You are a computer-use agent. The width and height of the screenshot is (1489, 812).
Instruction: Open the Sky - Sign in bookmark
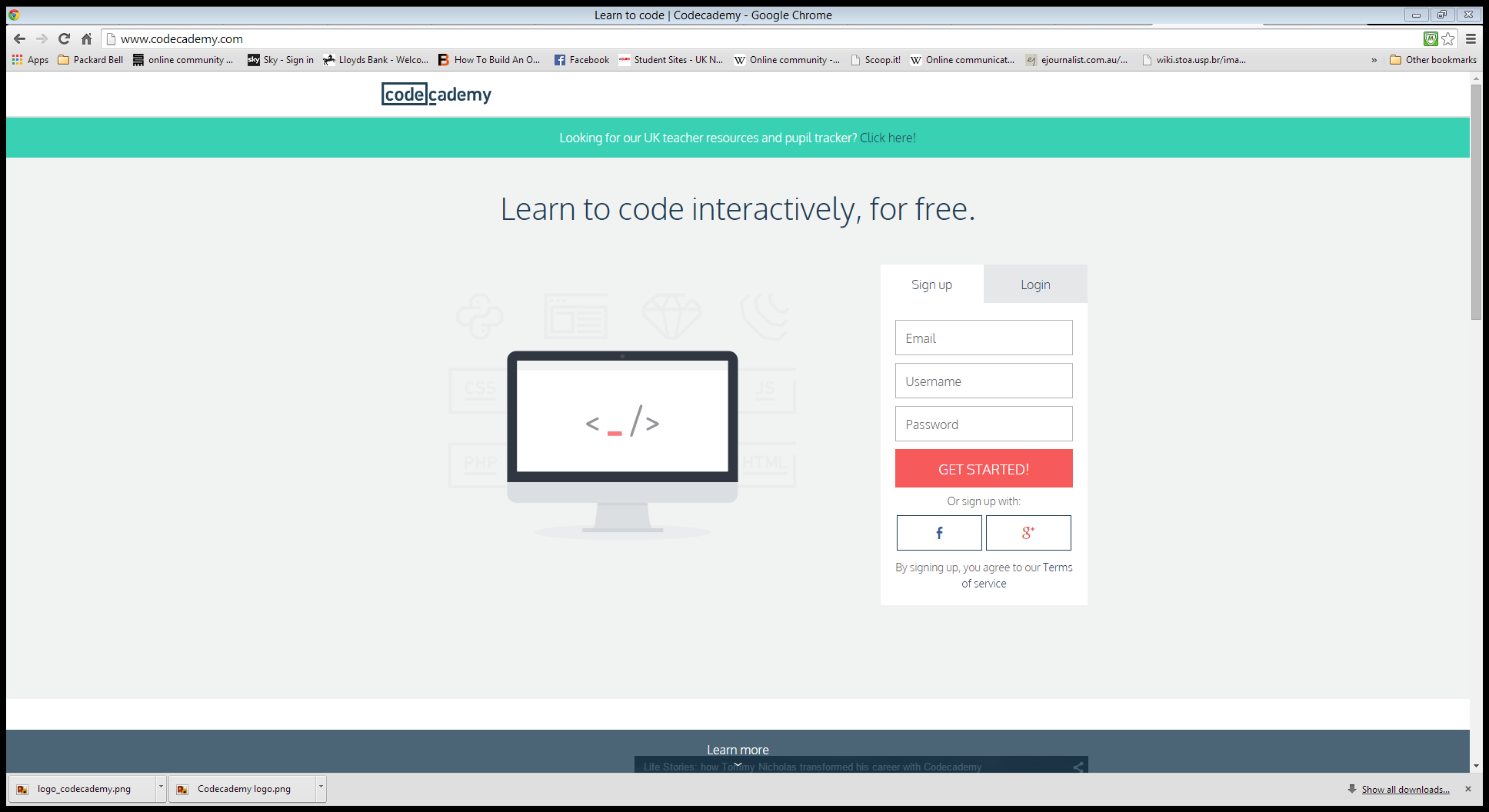coord(281,60)
